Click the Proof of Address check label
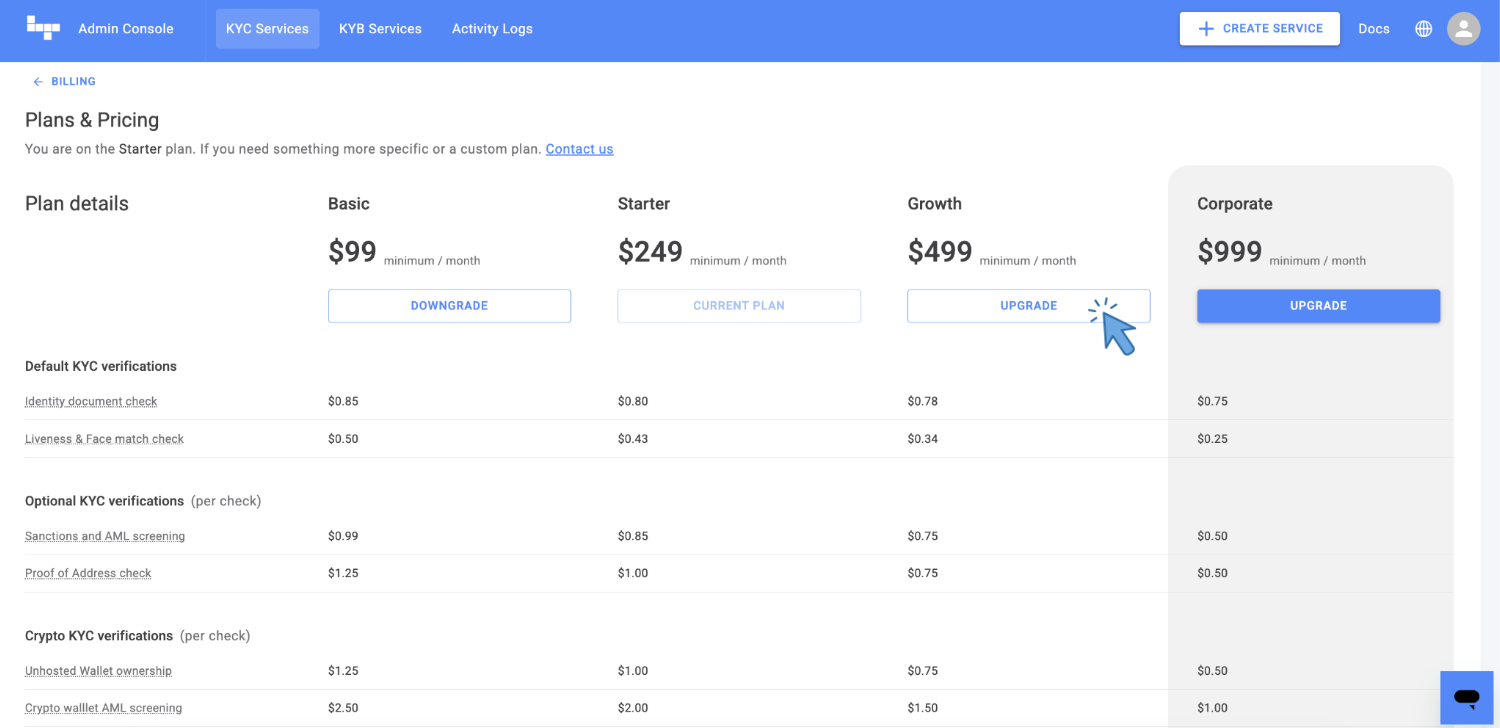1500x728 pixels. click(x=88, y=573)
